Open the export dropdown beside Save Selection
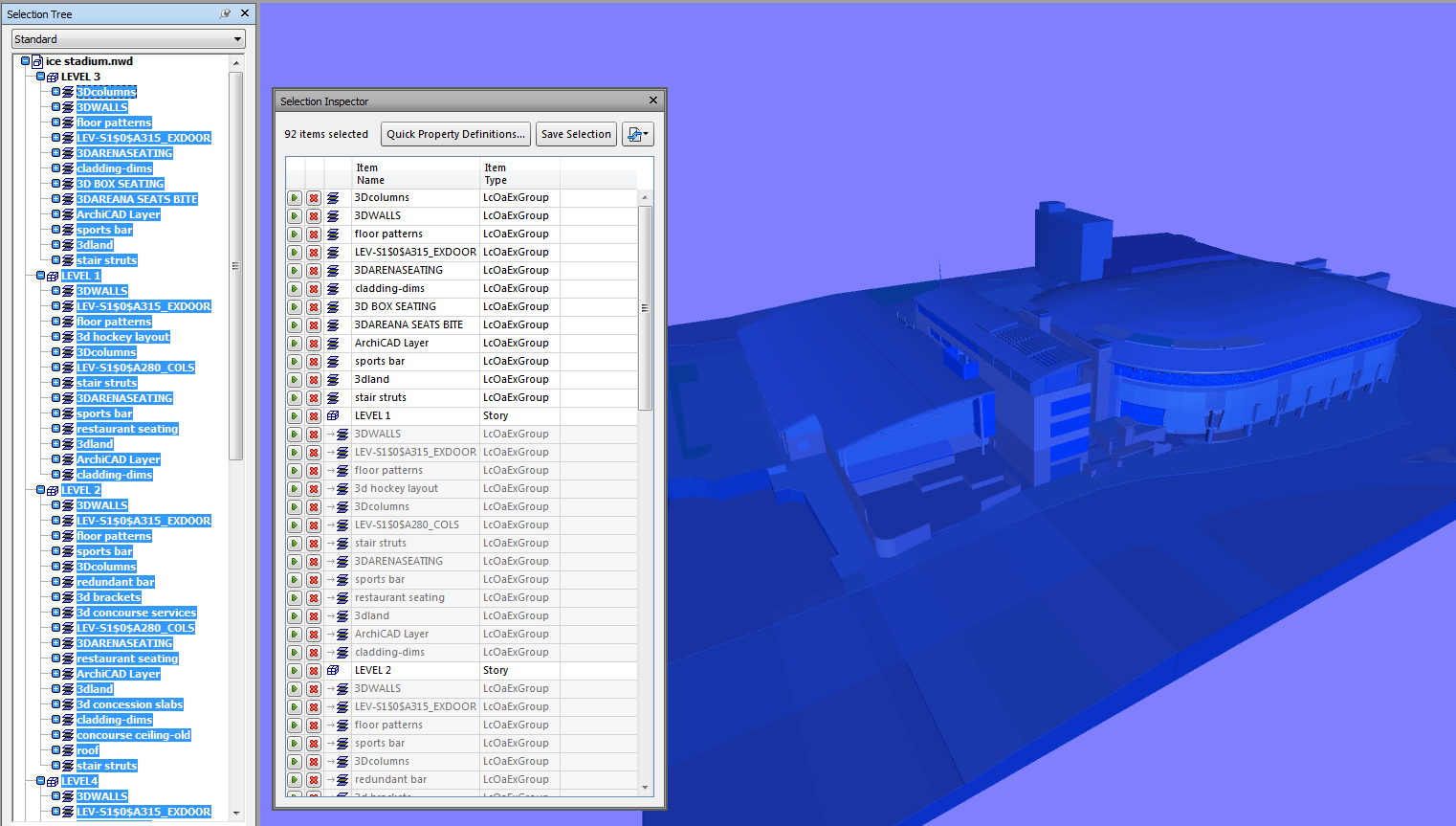This screenshot has width=1456, height=826. pos(638,134)
